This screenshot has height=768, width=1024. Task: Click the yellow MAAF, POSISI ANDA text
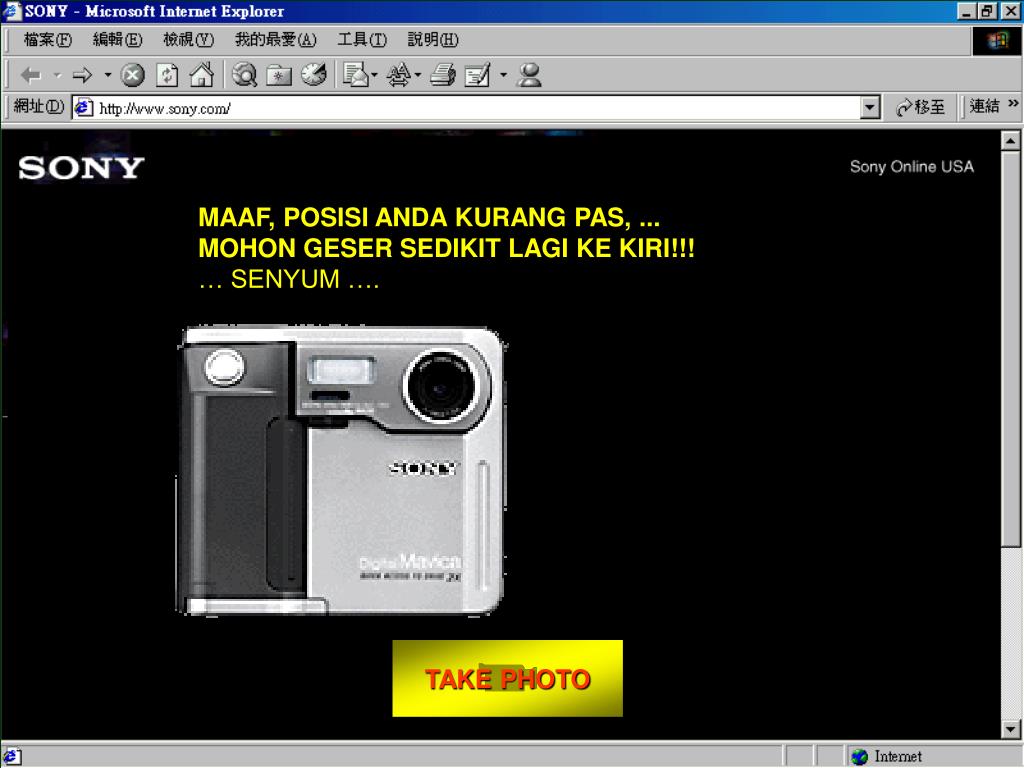coord(428,217)
